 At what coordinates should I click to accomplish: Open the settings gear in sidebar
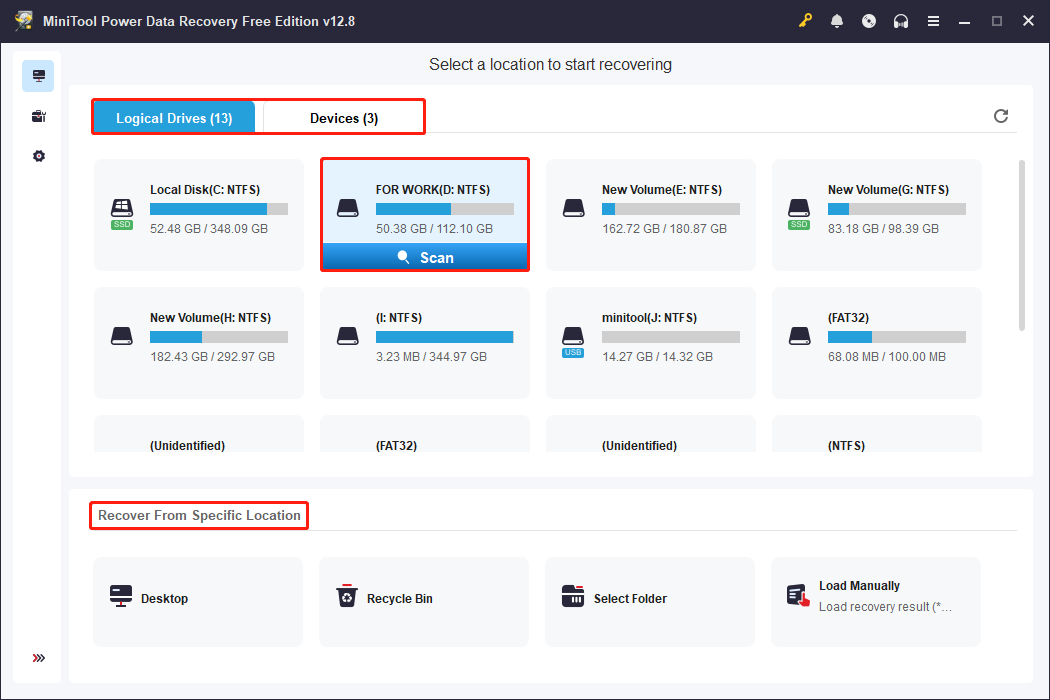[x=38, y=156]
